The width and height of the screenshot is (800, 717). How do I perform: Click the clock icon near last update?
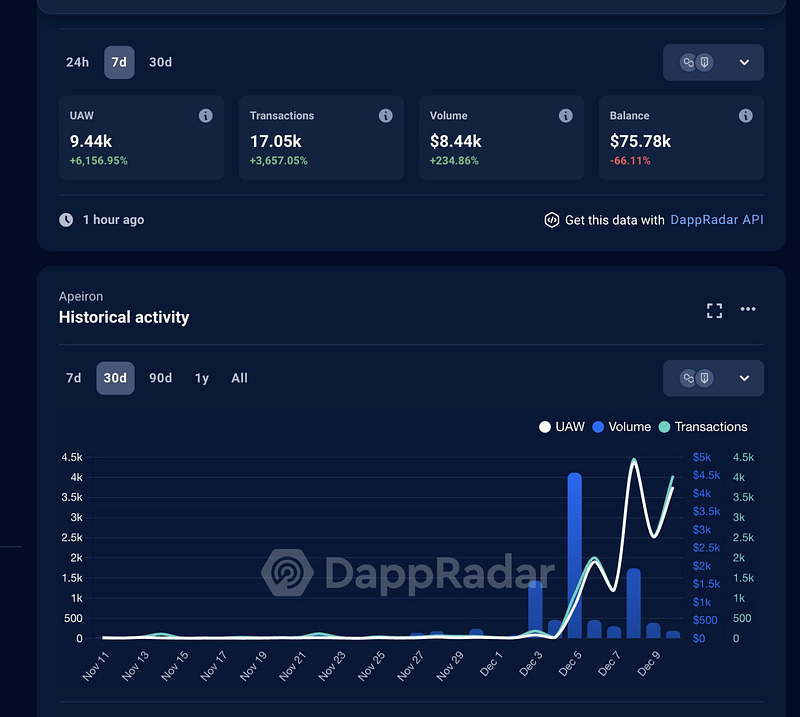(66, 220)
